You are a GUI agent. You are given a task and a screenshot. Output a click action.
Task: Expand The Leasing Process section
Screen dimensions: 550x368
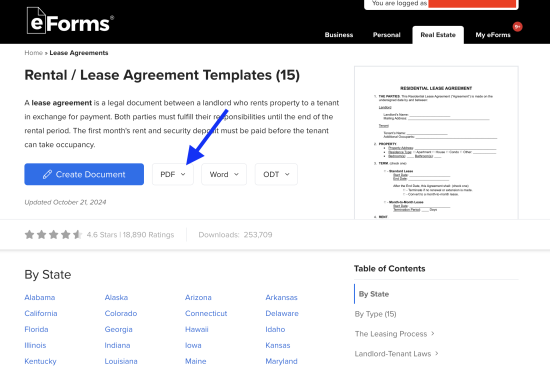pos(395,334)
